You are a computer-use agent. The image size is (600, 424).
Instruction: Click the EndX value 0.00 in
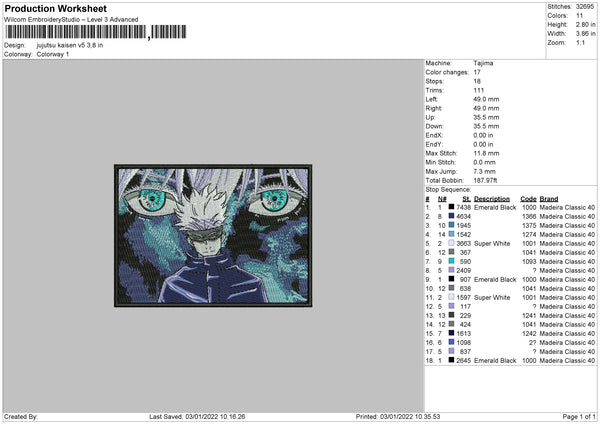[x=483, y=135]
